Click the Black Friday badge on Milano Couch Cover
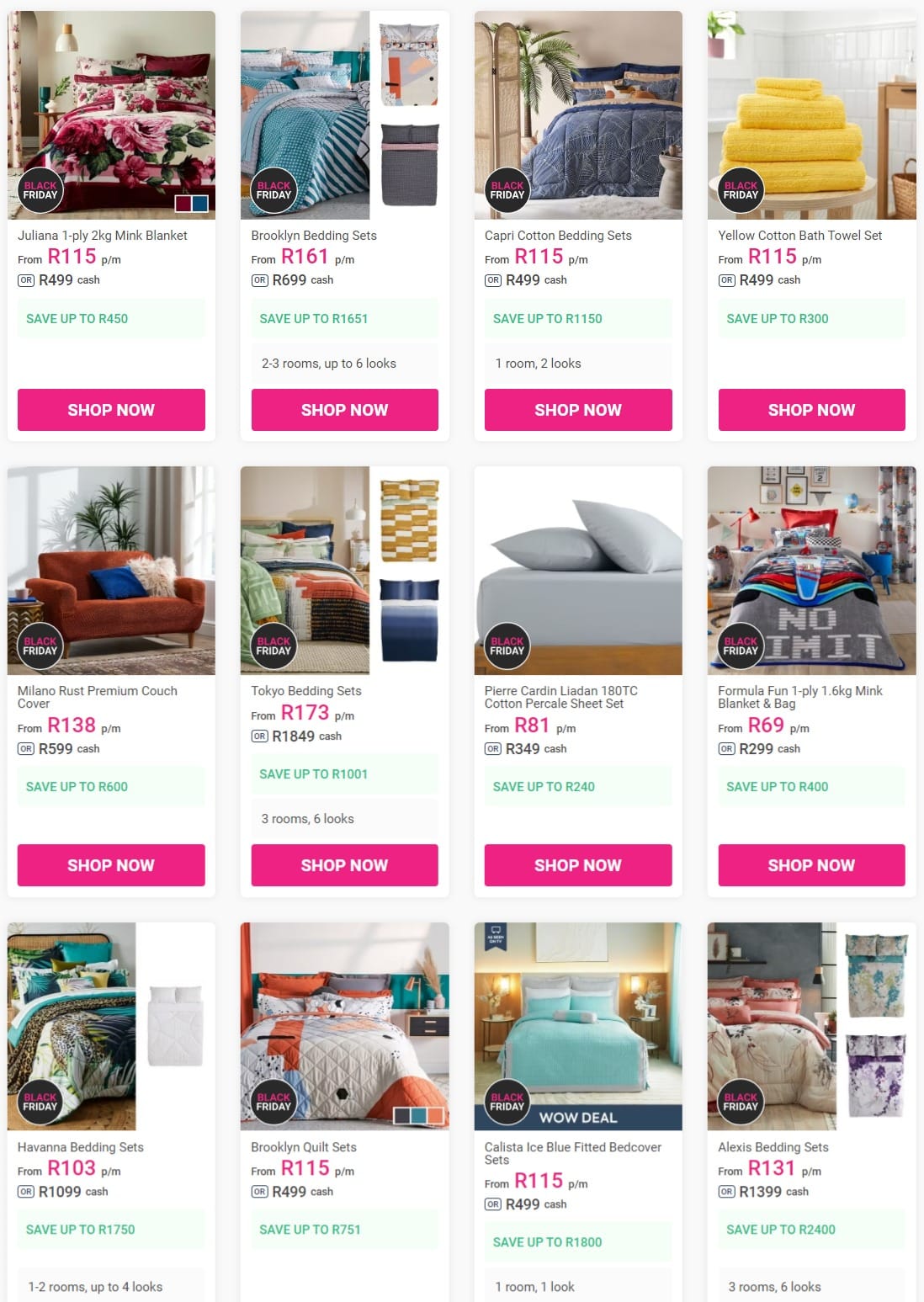Image resolution: width=924 pixels, height=1302 pixels. (x=40, y=646)
